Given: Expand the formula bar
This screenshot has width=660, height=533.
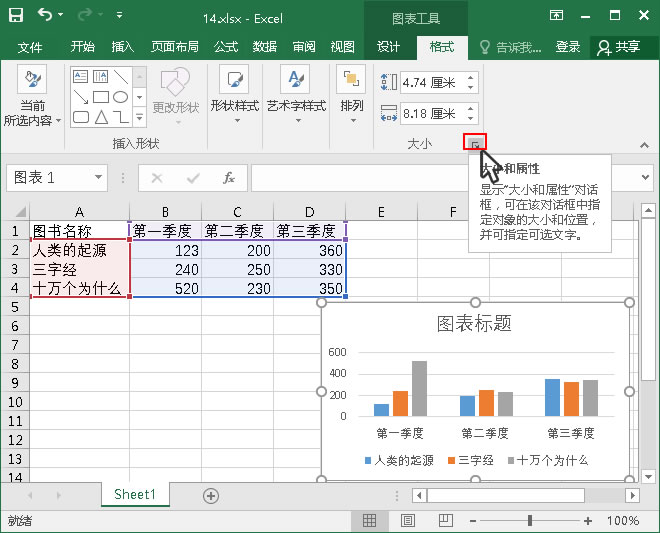Looking at the screenshot, I should 646,177.
